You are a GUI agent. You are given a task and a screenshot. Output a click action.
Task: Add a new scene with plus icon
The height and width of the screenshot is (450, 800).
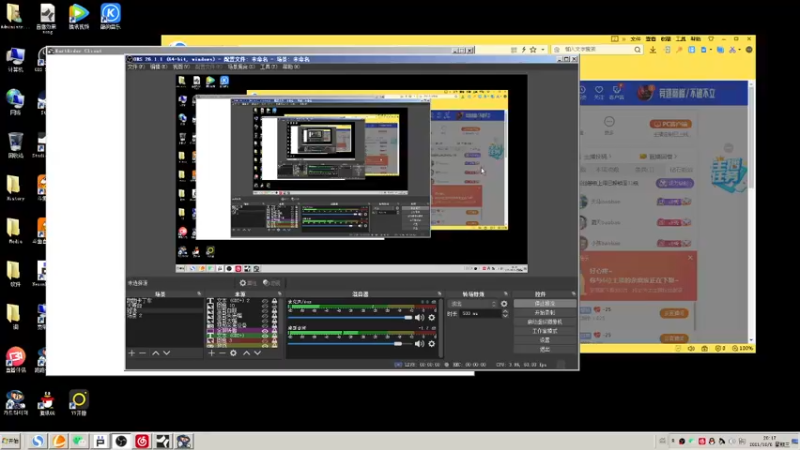(132, 353)
